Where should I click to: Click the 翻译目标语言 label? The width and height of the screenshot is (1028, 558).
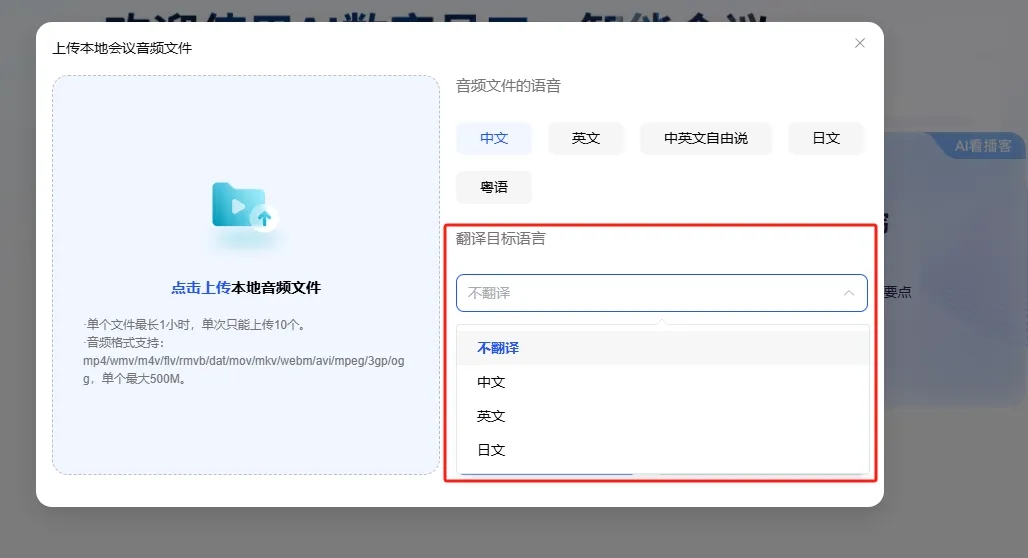[501, 238]
